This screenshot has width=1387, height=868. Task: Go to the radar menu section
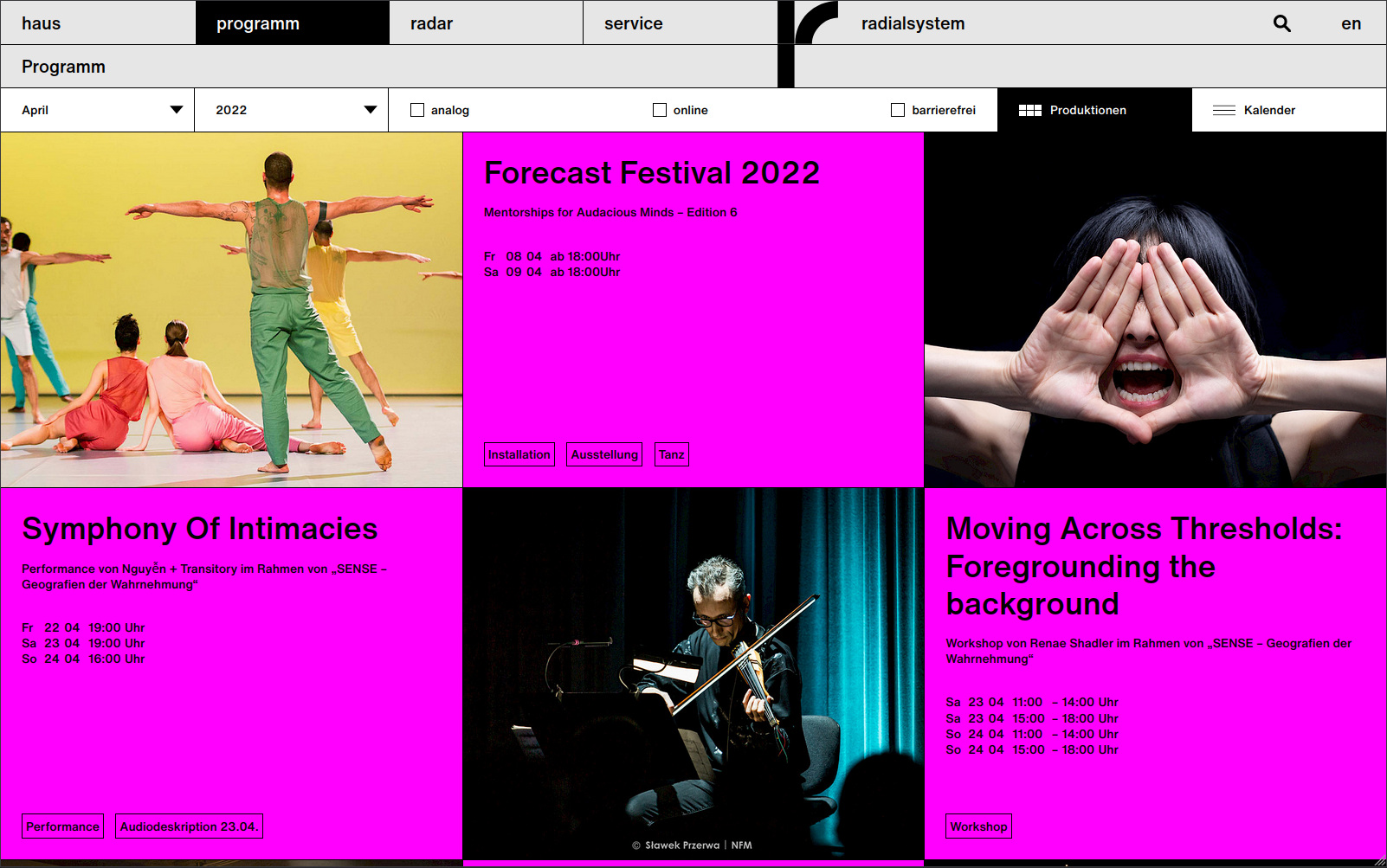click(431, 23)
